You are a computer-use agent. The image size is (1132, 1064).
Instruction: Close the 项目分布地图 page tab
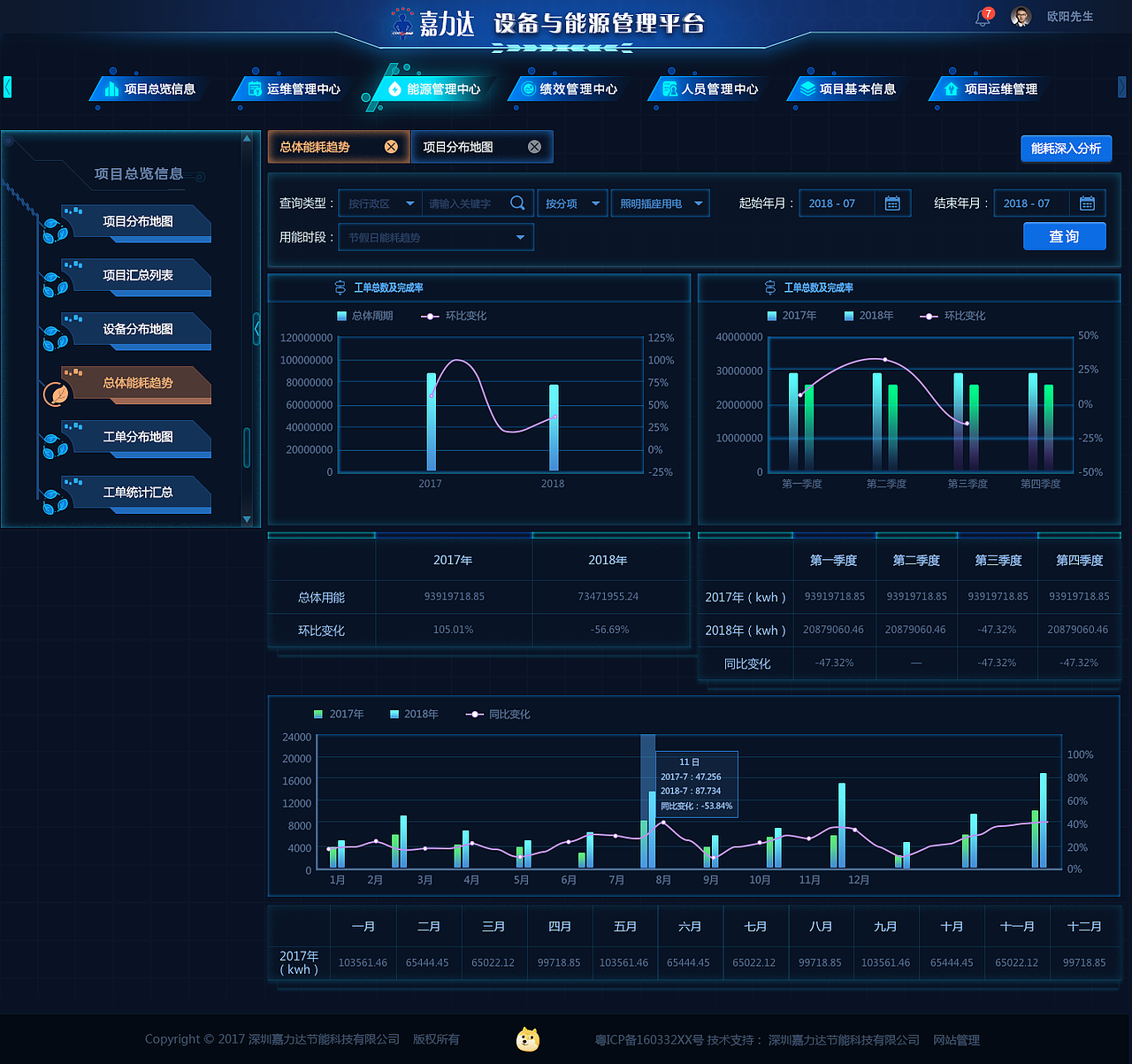pos(534,147)
